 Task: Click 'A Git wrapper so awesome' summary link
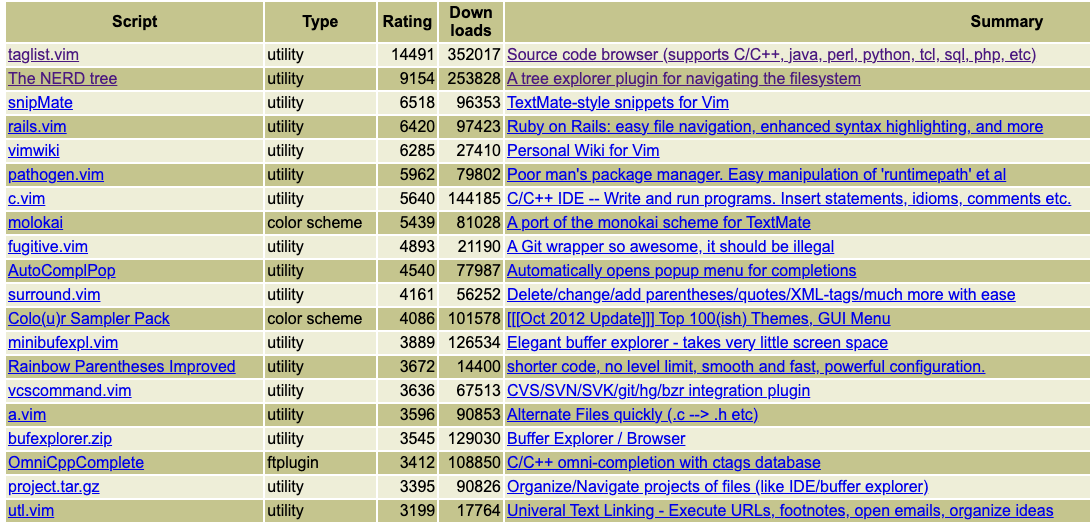[670, 247]
